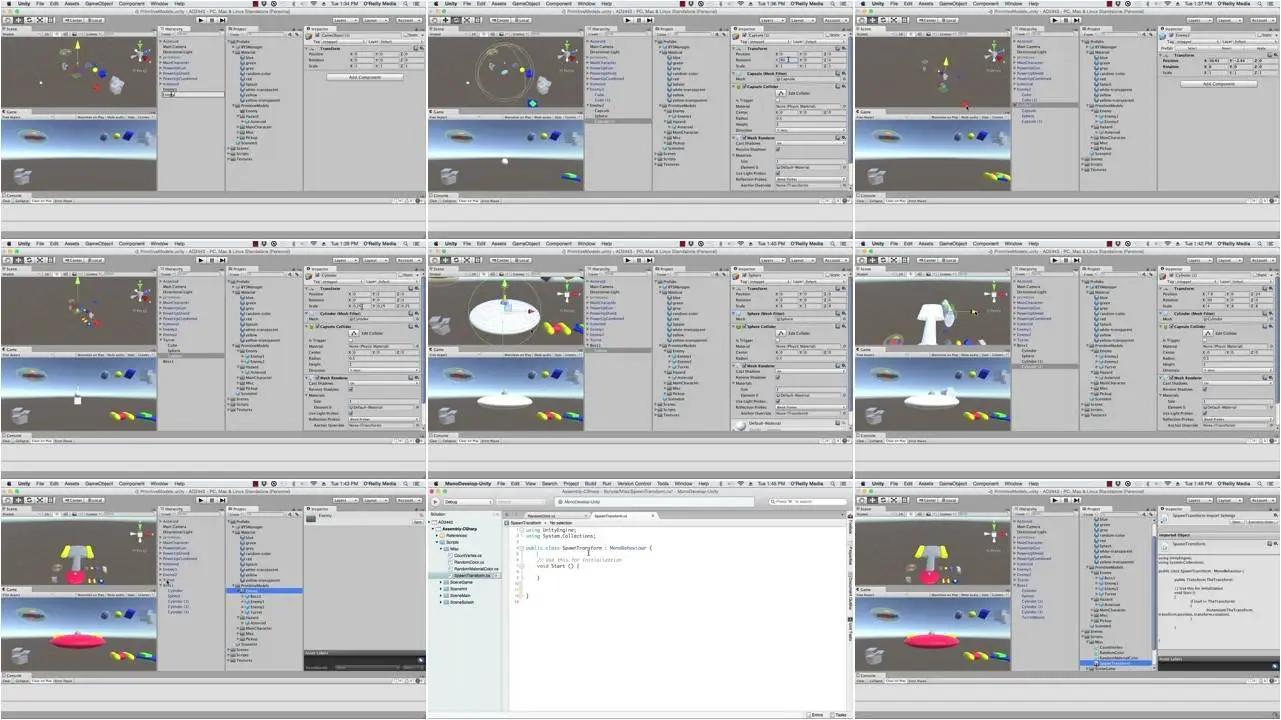This screenshot has width=1281, height=720.
Task: Click the Run button in the MonoDevelop toolbar
Action: point(435,502)
